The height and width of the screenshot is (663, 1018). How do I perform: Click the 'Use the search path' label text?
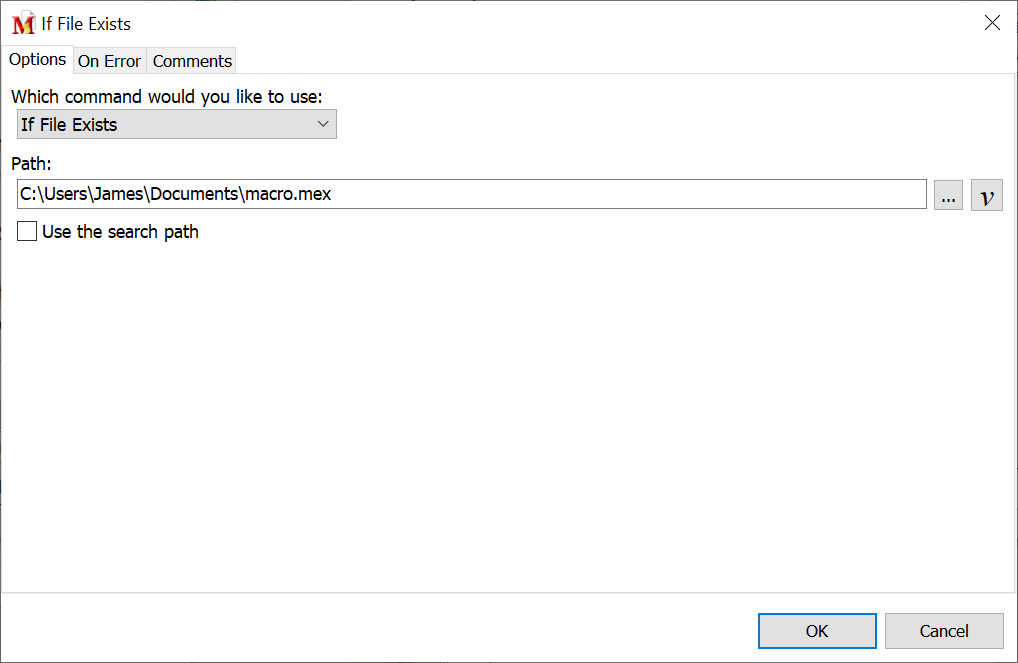tap(120, 232)
